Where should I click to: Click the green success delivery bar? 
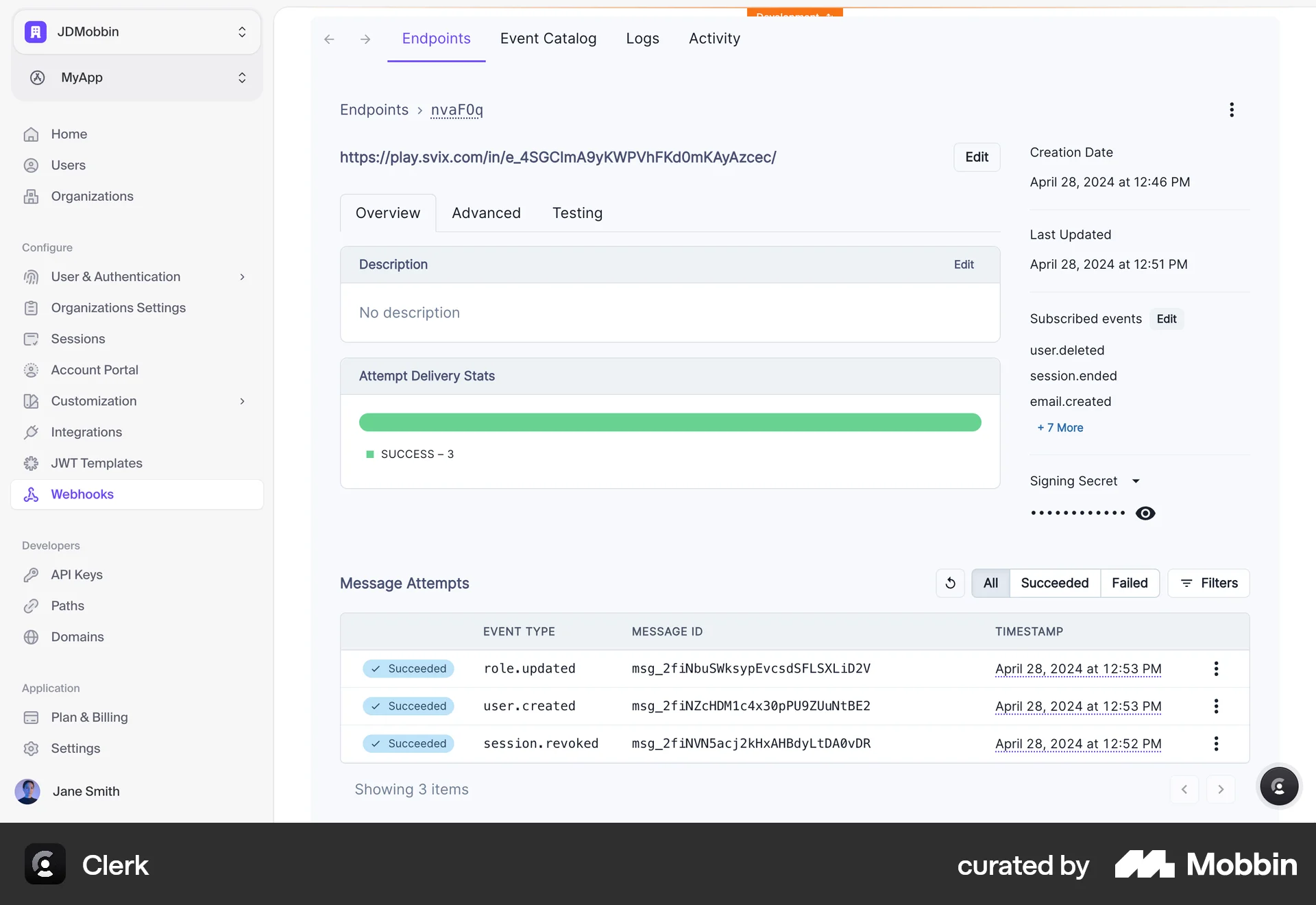[x=670, y=422]
